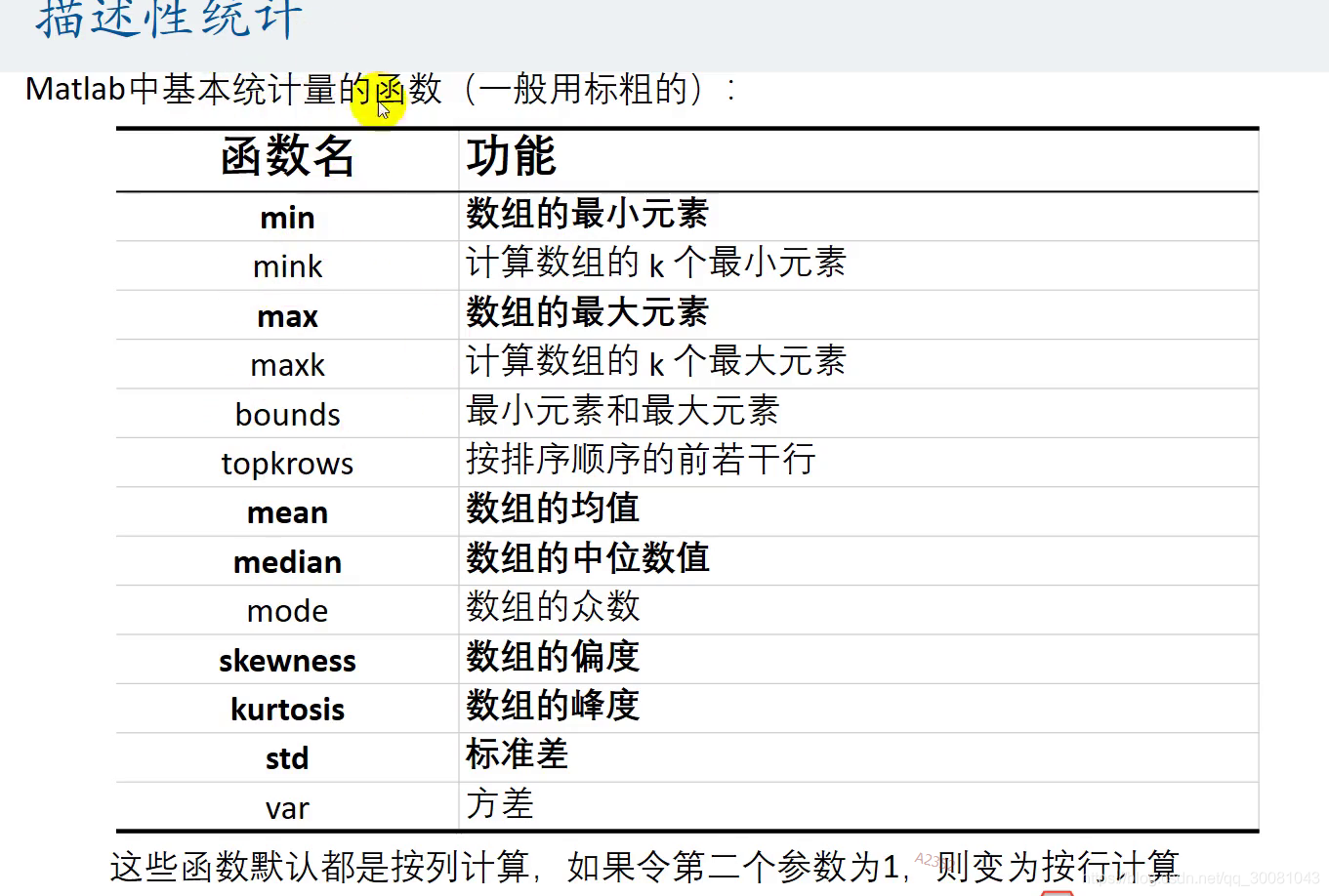Image resolution: width=1329 pixels, height=896 pixels.
Task: Select the 'max' function name cell
Action: [288, 316]
